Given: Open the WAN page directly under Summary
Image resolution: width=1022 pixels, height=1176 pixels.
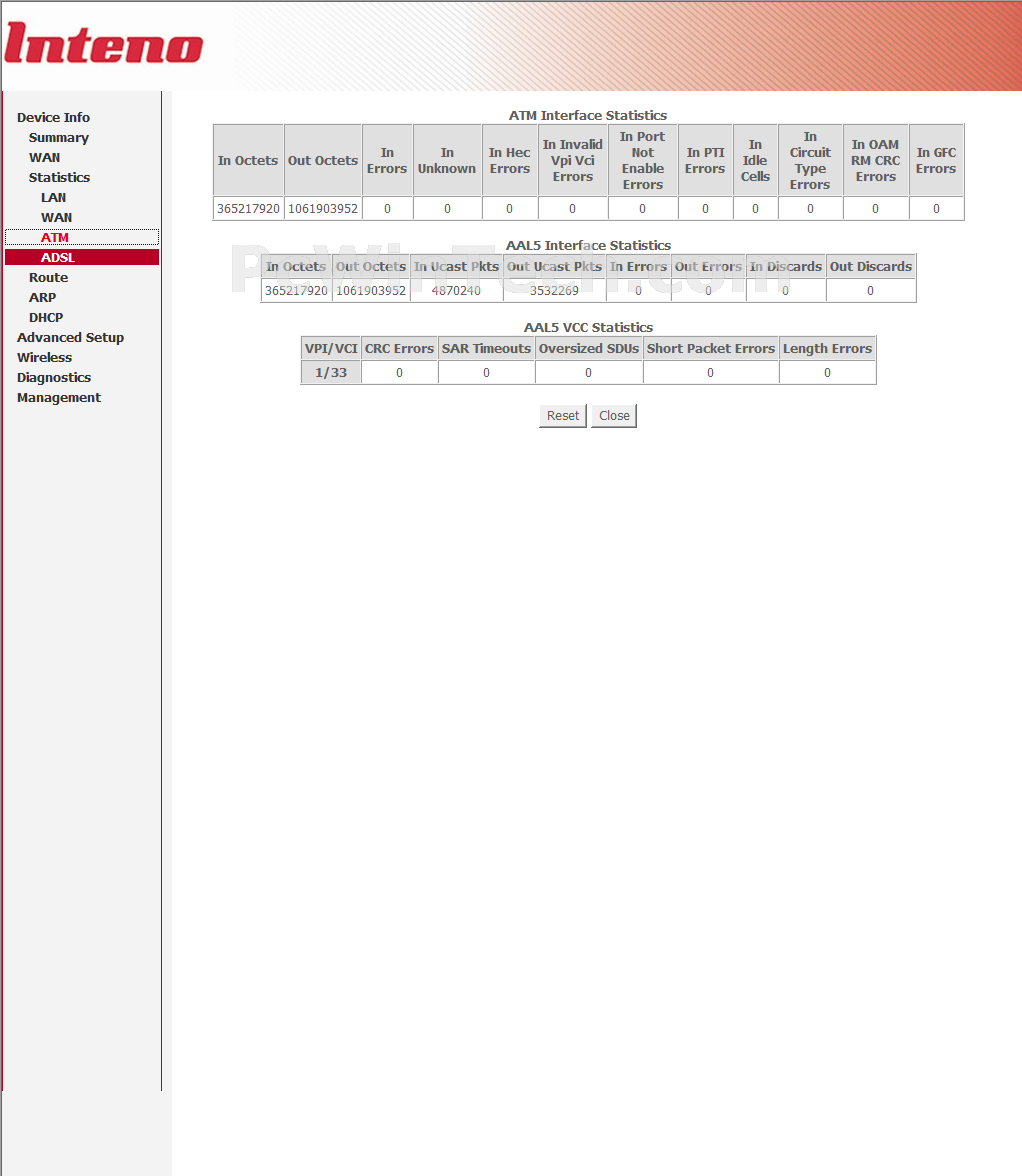Looking at the screenshot, I should click(x=44, y=158).
